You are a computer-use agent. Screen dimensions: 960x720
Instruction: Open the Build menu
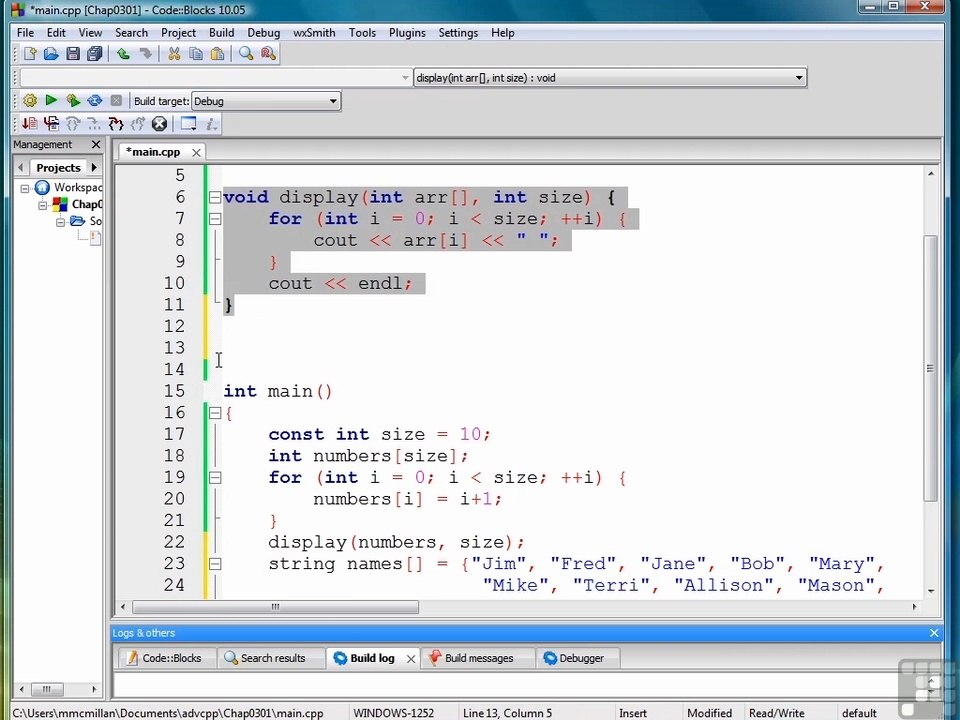(221, 32)
